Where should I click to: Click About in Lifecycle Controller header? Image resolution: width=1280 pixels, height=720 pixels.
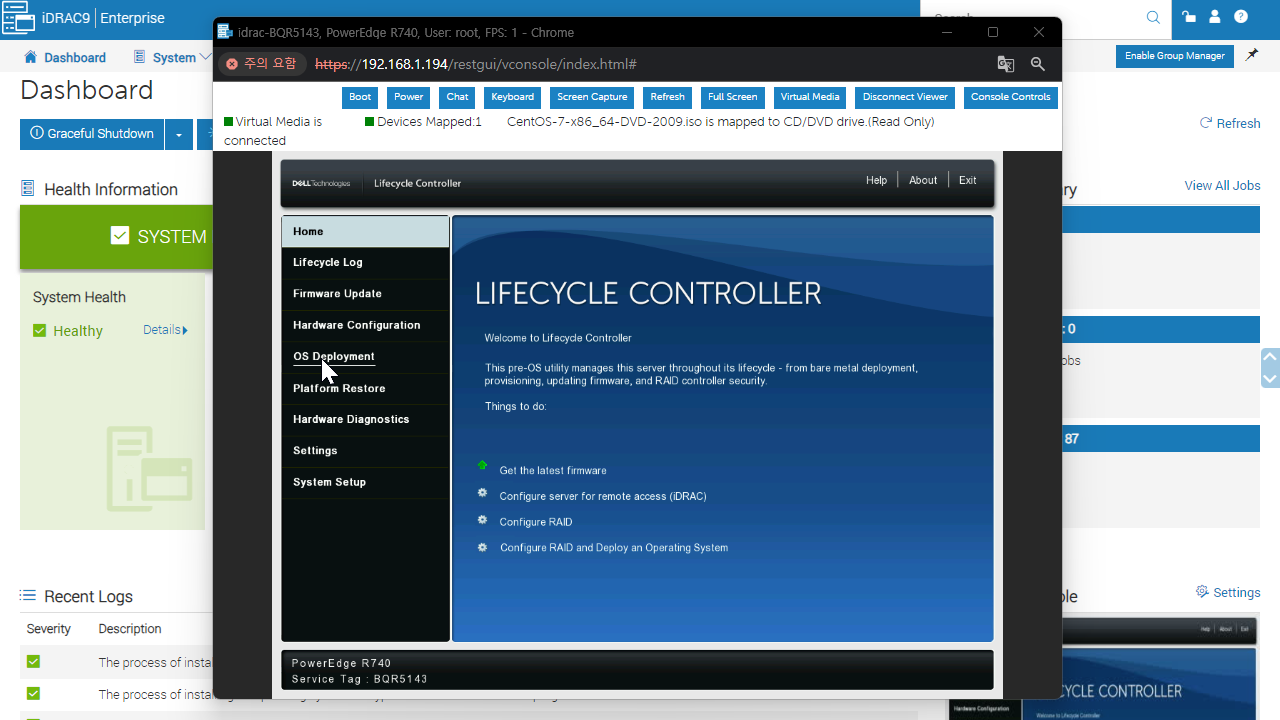pyautogui.click(x=923, y=180)
